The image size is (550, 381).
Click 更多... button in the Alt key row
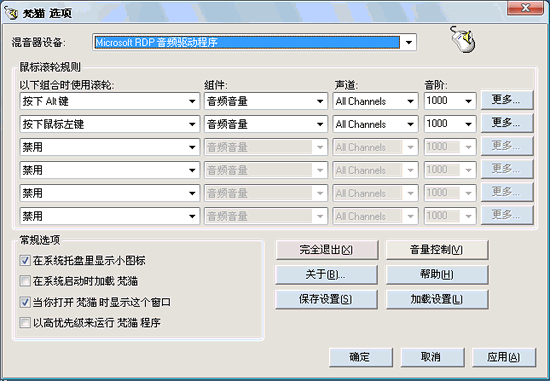click(507, 100)
